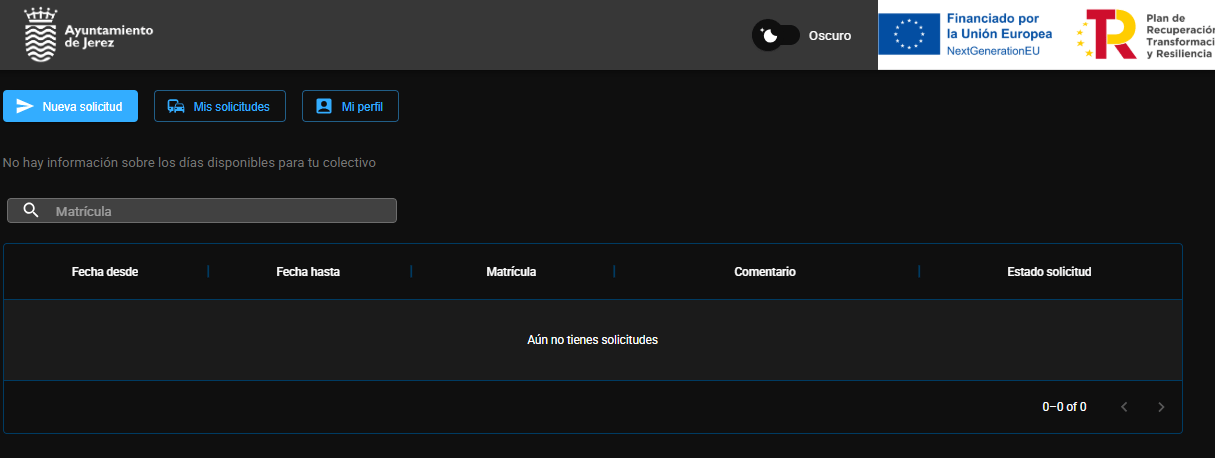Viewport: 1215px width, 458px height.
Task: Click the column separator after Fecha desde
Action: [x=208, y=272]
